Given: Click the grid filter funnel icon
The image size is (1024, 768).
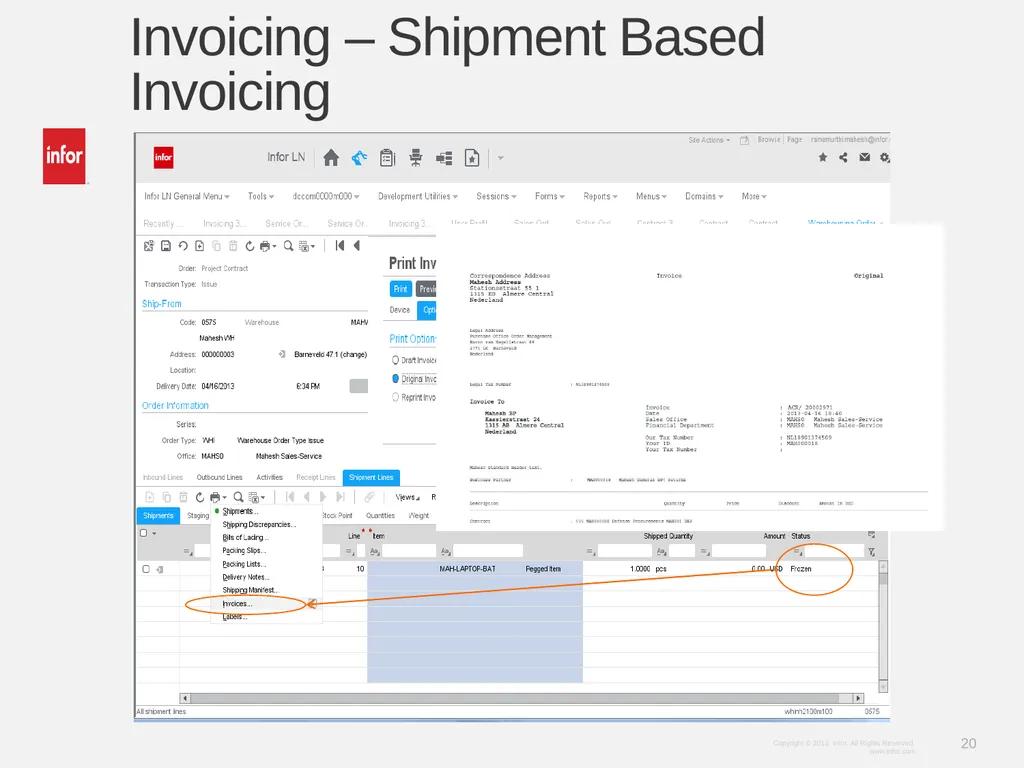Looking at the screenshot, I should (x=871, y=552).
